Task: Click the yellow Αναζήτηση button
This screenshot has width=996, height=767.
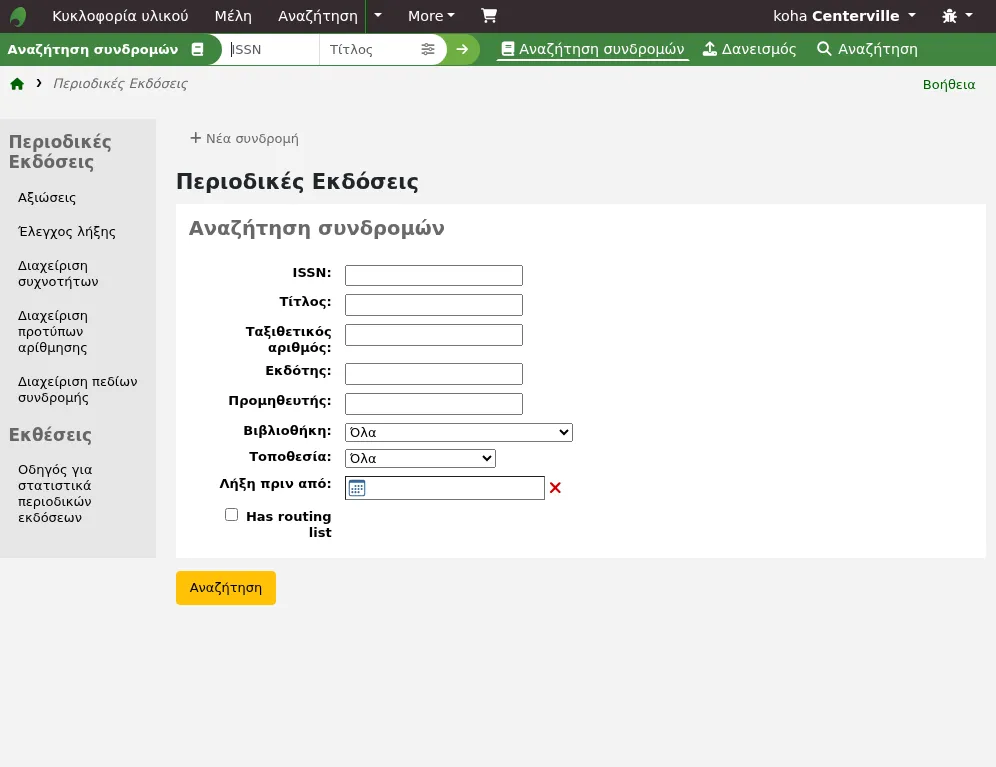Action: [225, 588]
